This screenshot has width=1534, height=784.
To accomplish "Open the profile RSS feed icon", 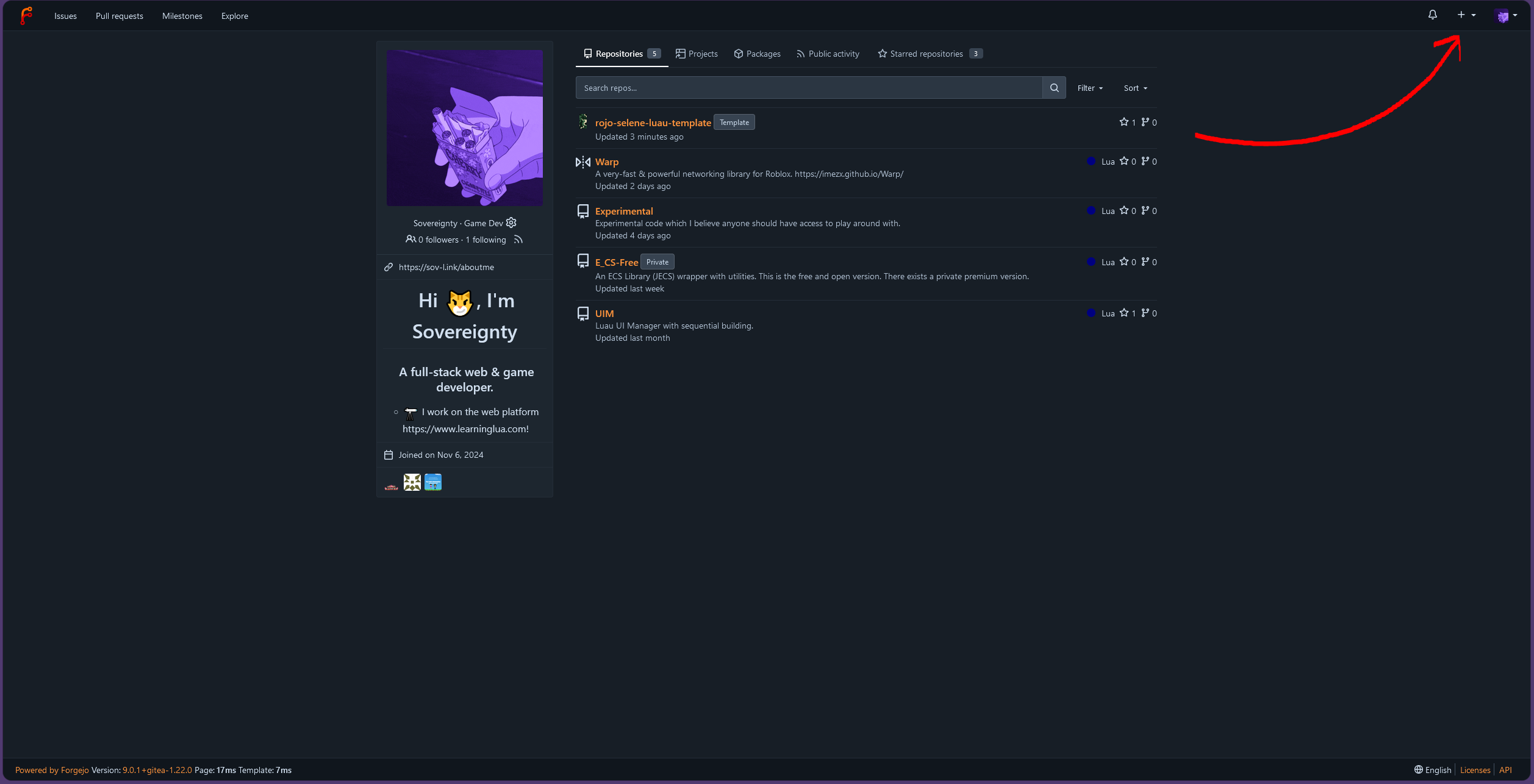I will (x=518, y=240).
